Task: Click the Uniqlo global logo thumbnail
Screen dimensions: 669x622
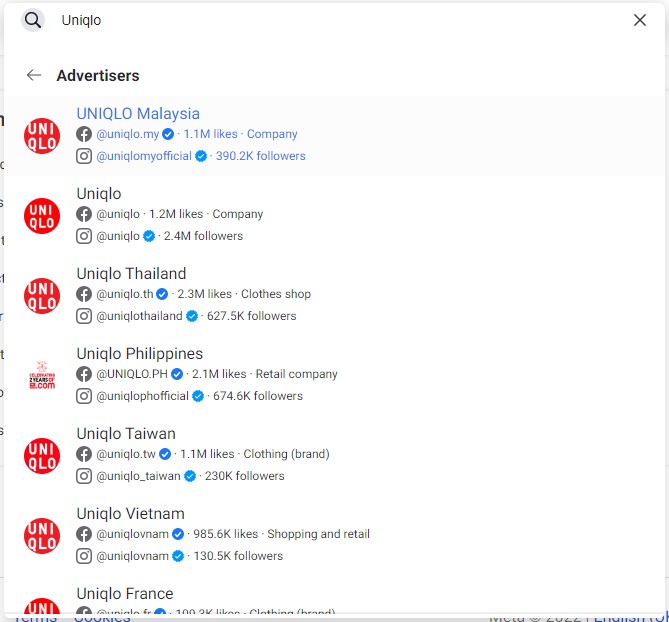Action: point(42,216)
